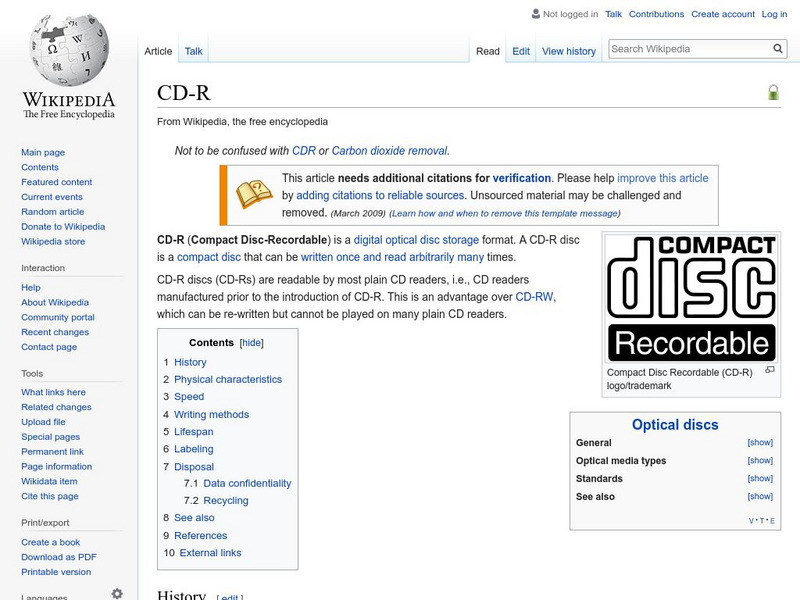Click the V link in navbox footer
Screen dimensions: 800x600
click(x=751, y=521)
